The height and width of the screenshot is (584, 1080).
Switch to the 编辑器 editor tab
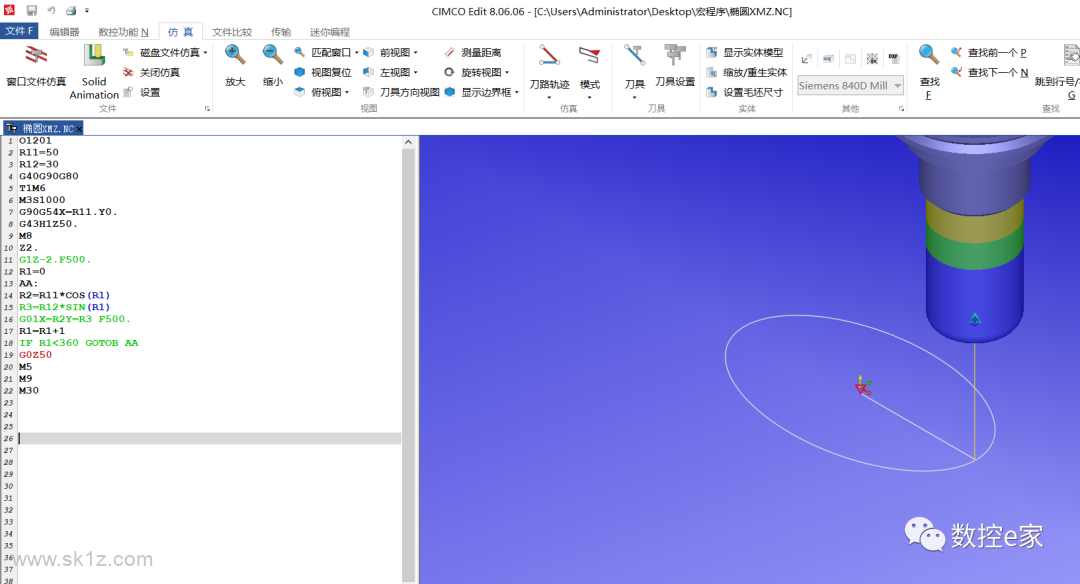click(64, 32)
